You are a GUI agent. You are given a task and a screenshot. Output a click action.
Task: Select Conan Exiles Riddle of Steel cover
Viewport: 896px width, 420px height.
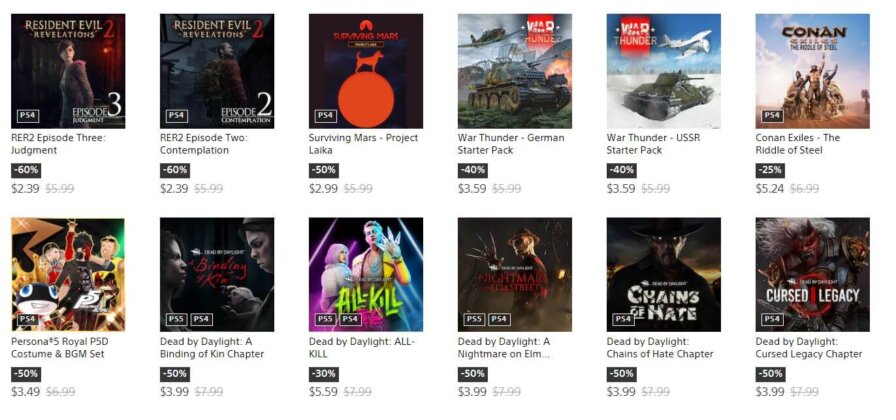click(813, 71)
